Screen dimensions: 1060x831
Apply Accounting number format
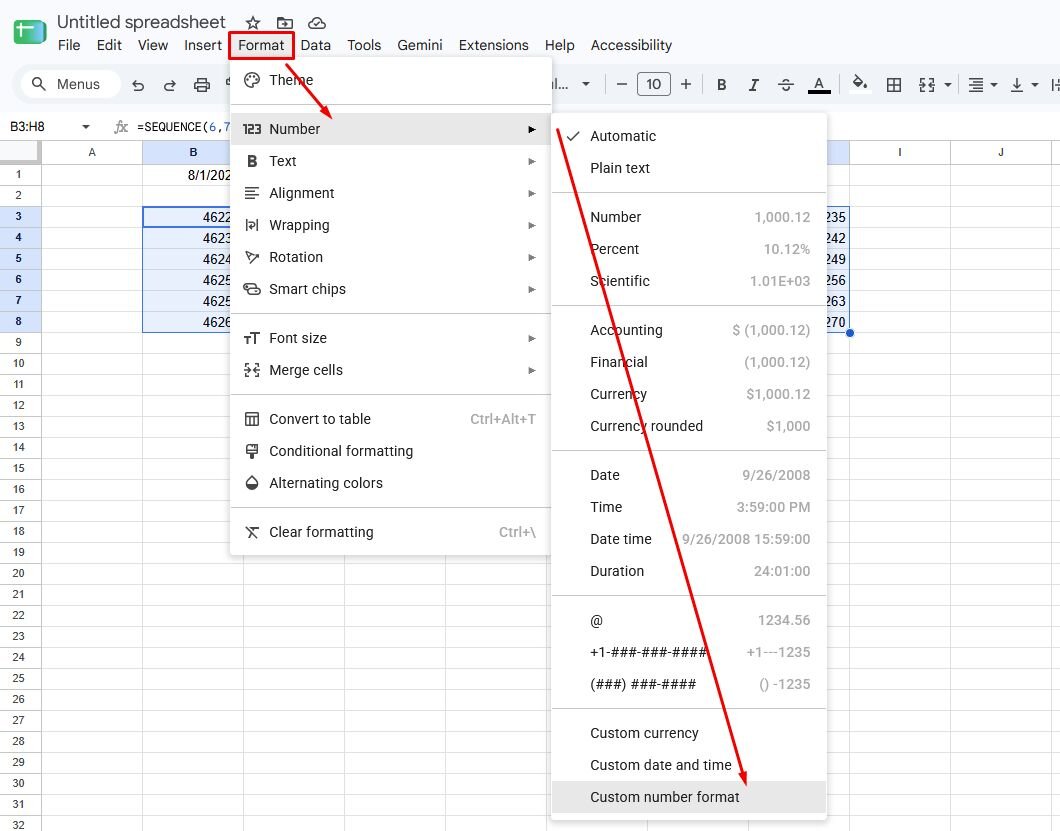click(x=689, y=331)
